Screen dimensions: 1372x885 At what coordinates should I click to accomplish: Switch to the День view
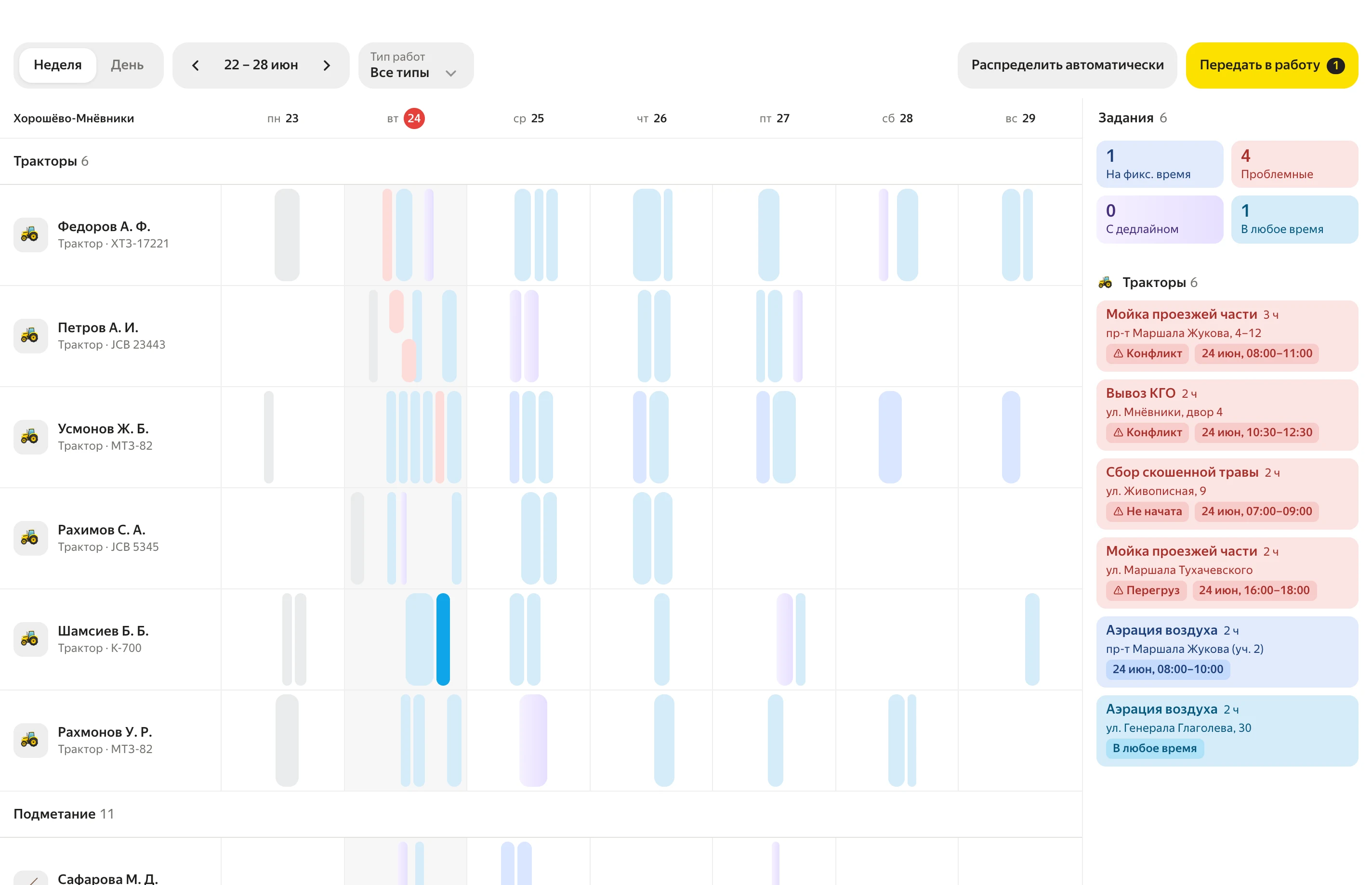point(127,65)
